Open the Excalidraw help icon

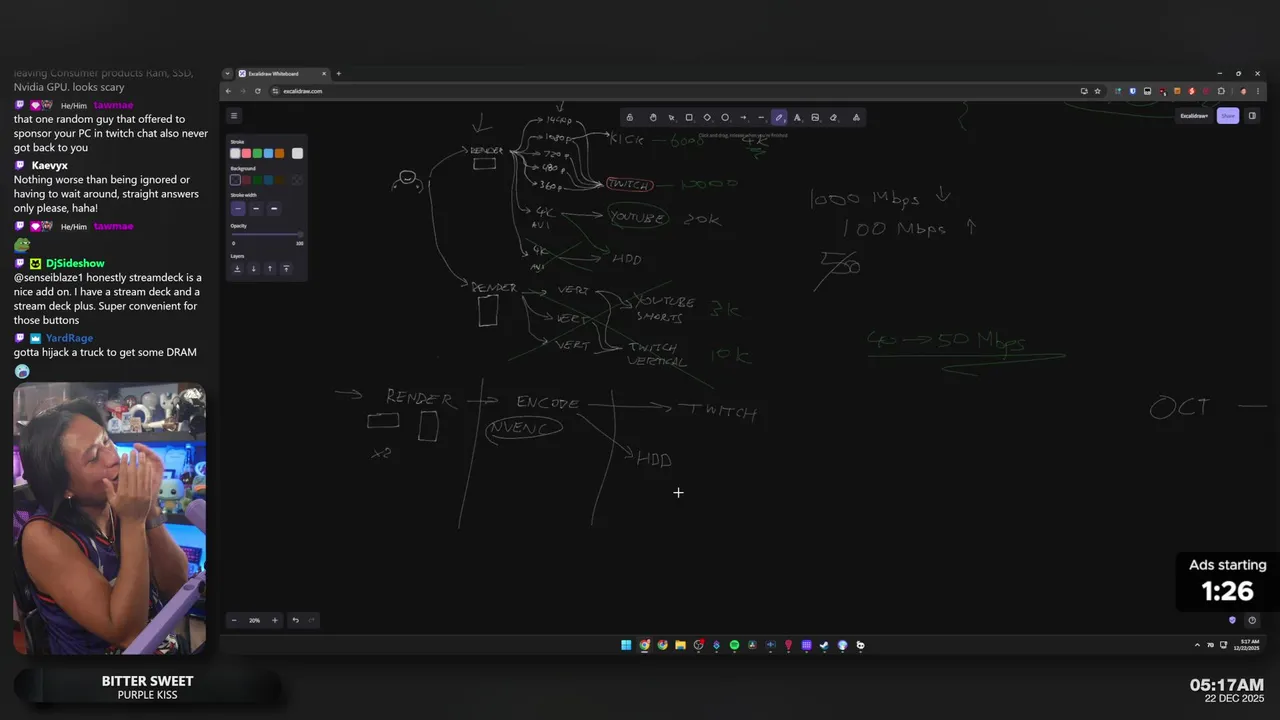pyautogui.click(x=1252, y=620)
